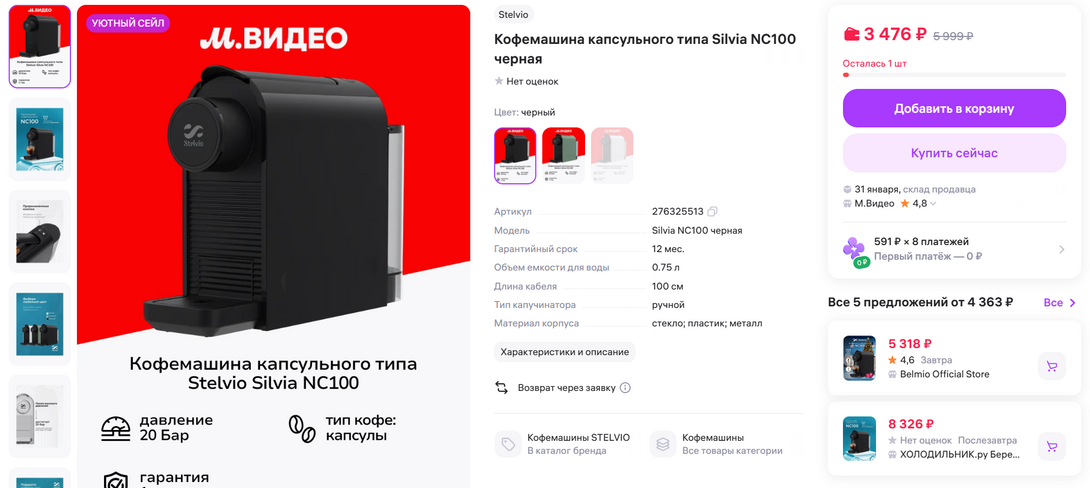
Task: Add Belmio Official Store offer to cart
Action: (x=1052, y=366)
